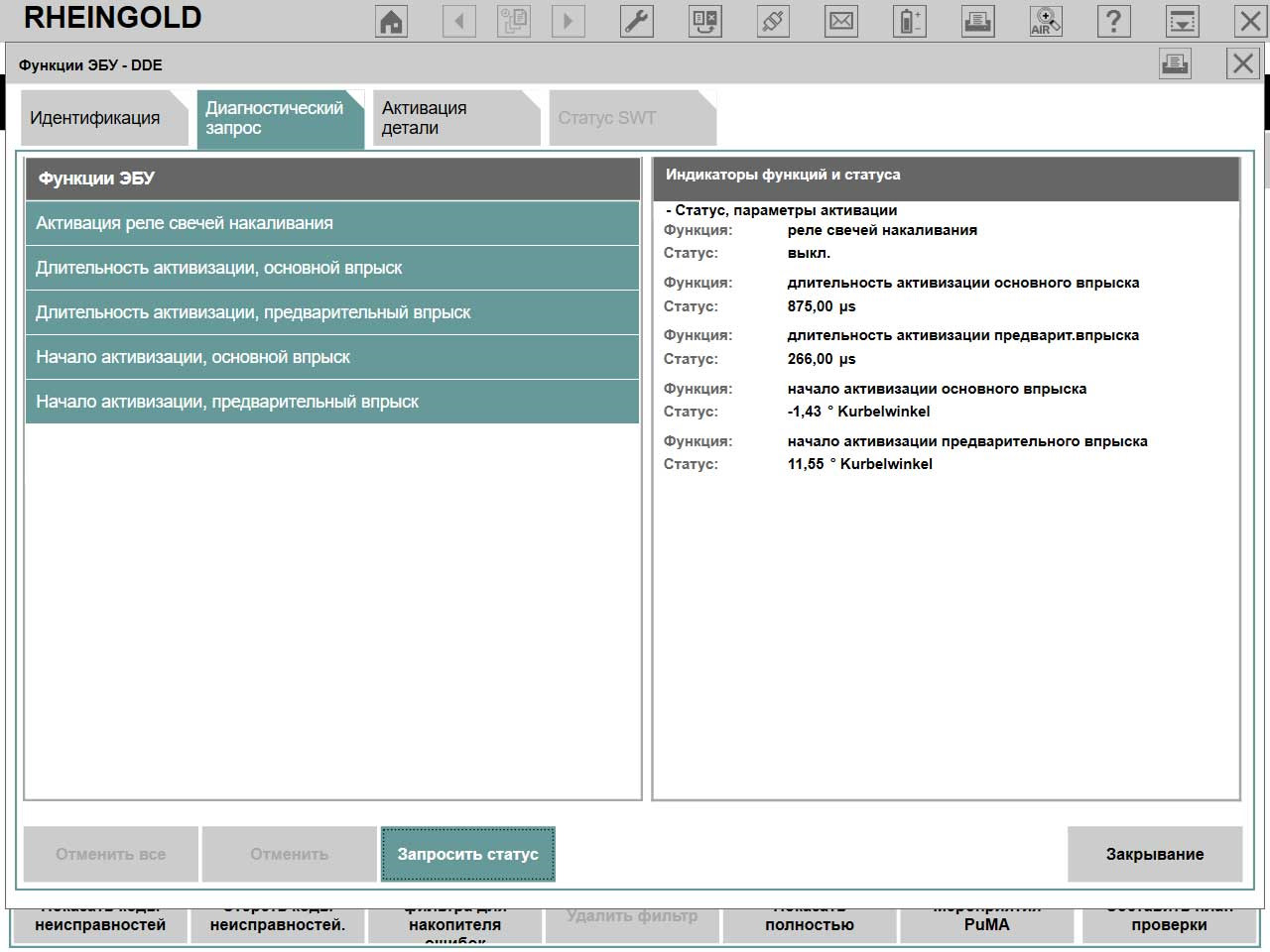The image size is (1270, 952).
Task: Select Длительность активизации, предварительный впрыск row
Action: pyautogui.click(x=332, y=312)
